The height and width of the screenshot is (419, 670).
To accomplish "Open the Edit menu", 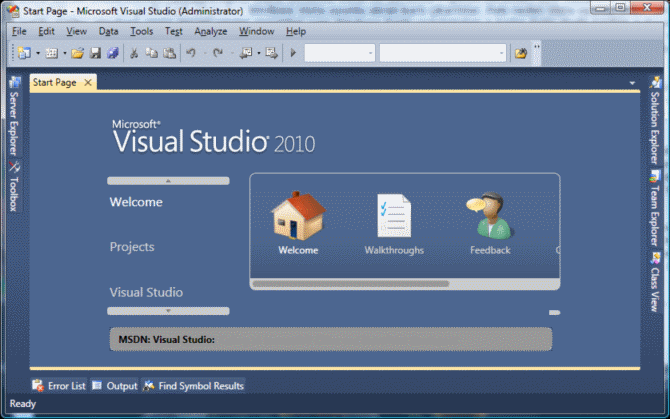I will [x=46, y=31].
